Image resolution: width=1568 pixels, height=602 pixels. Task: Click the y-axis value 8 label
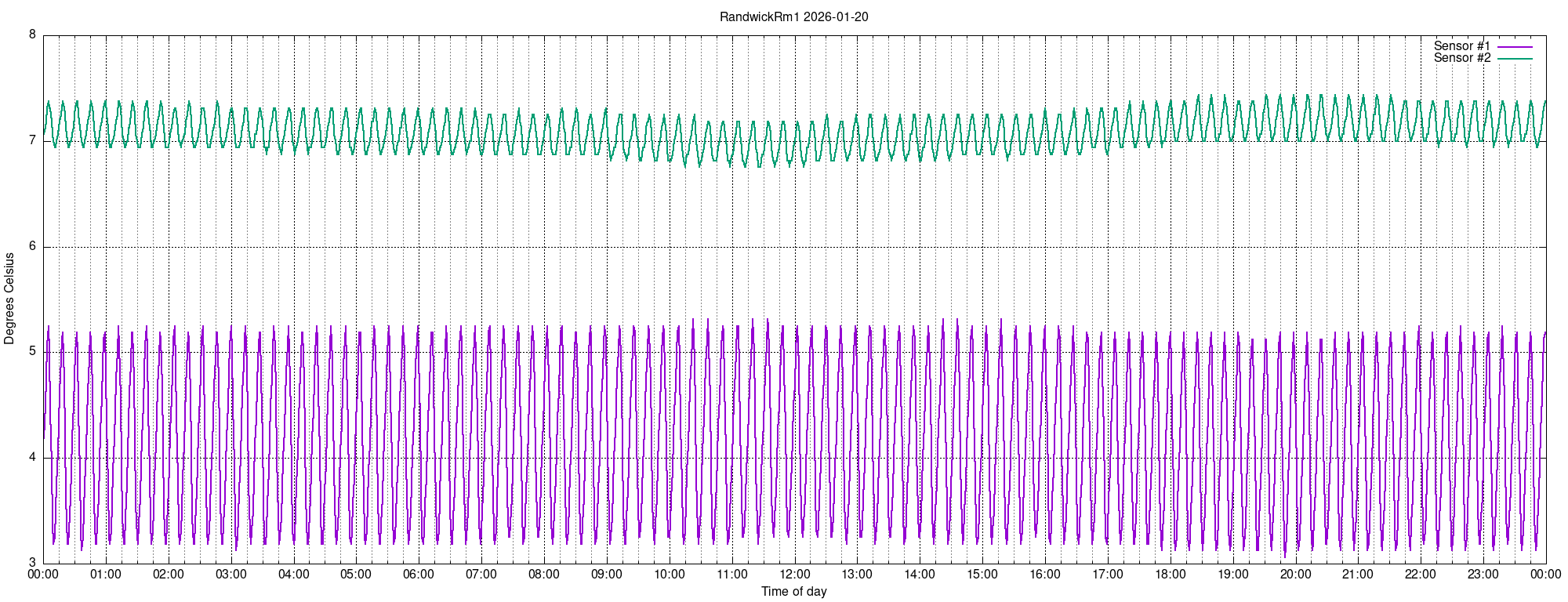[32, 35]
